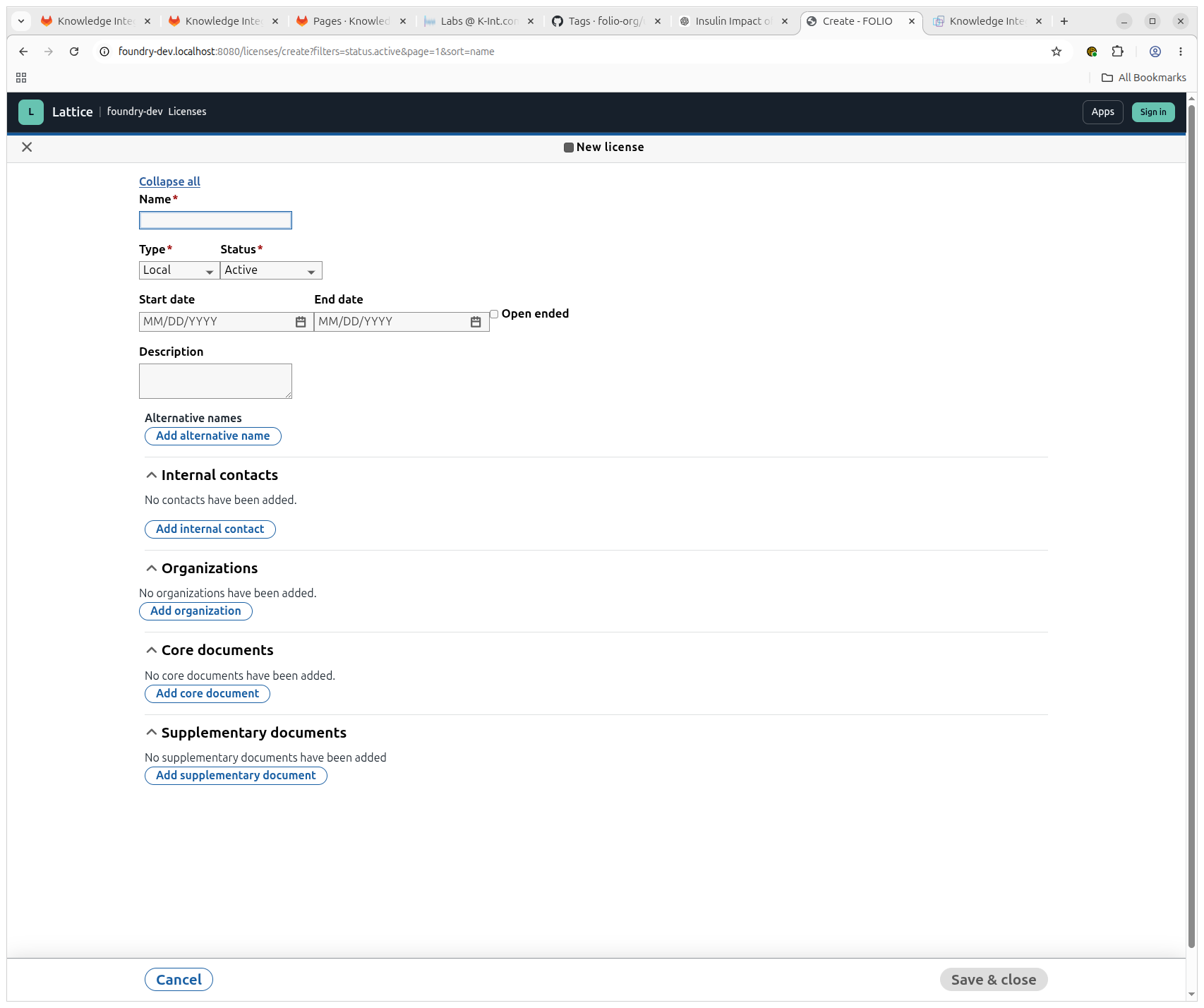Open the Chrome three-dot menu
This screenshot has width=1204, height=1008.
pos(1181,52)
